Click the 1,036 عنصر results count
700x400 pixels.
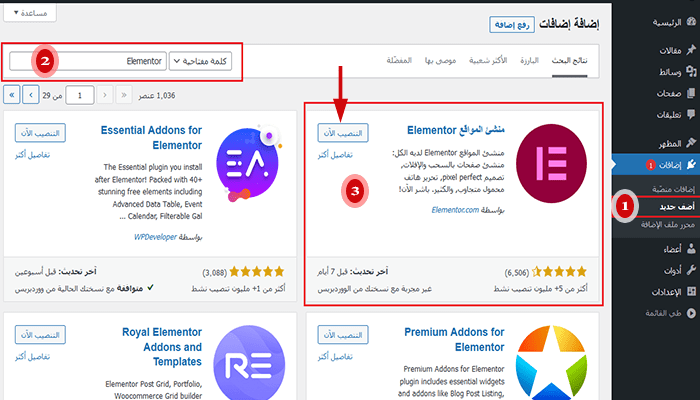(x=157, y=96)
